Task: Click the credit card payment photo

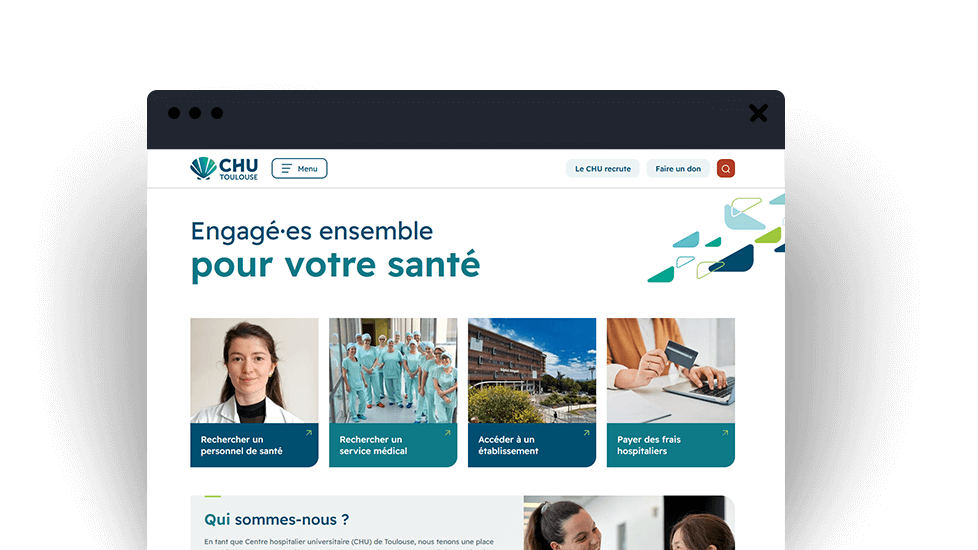Action: (671, 370)
